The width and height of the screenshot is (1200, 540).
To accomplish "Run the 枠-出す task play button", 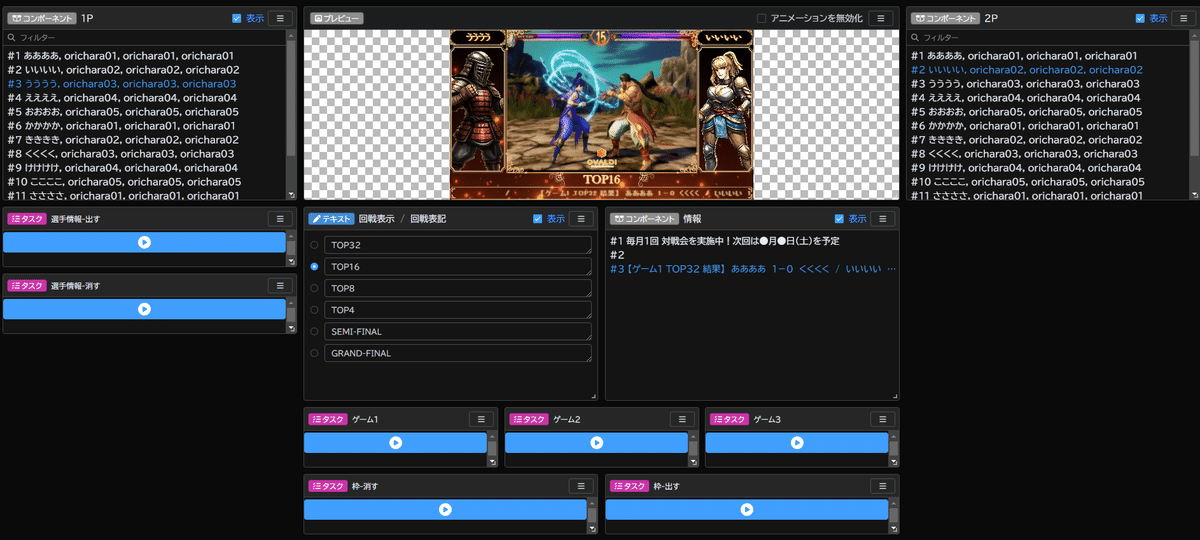I will [x=746, y=509].
